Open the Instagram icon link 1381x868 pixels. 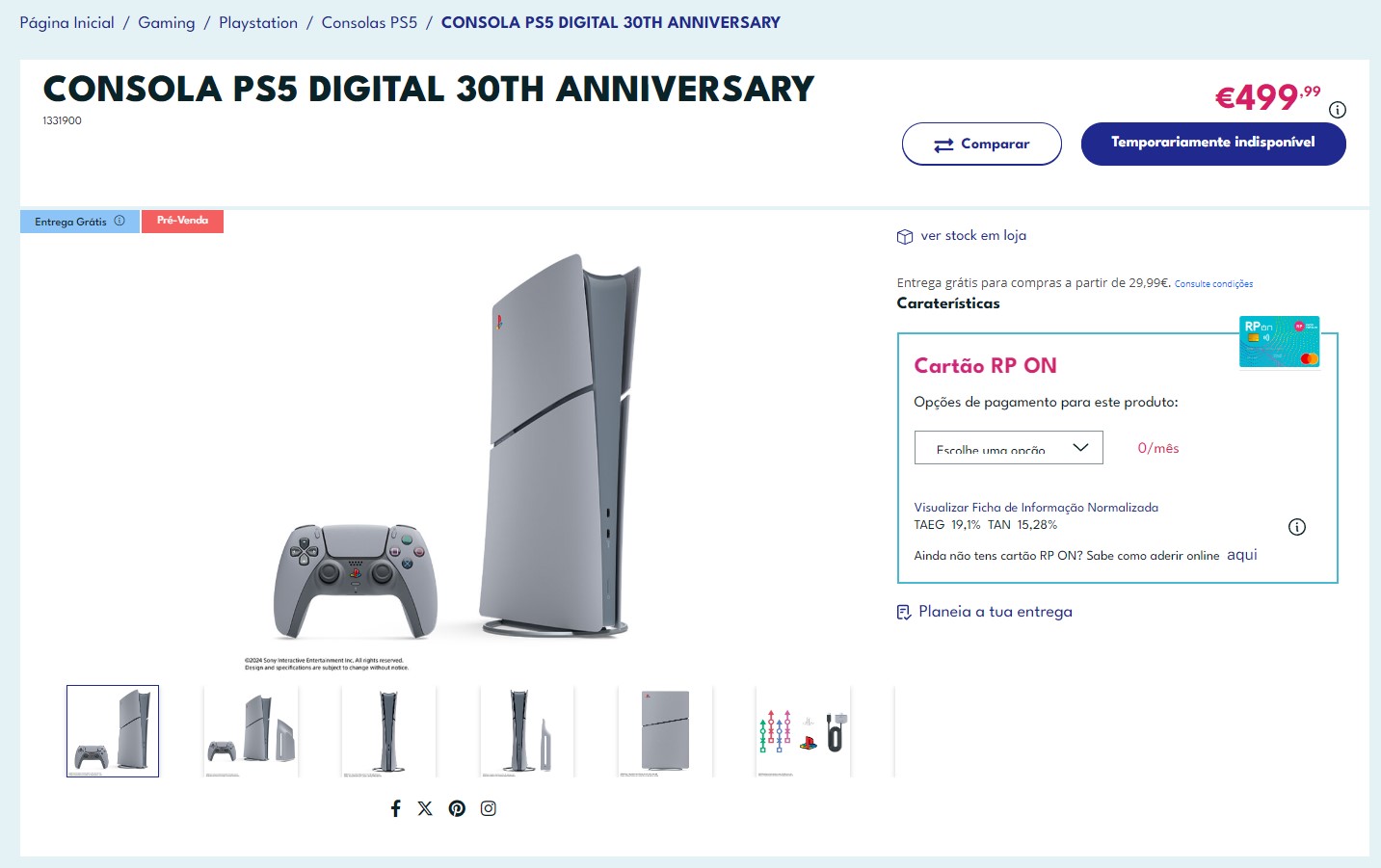pyautogui.click(x=489, y=808)
